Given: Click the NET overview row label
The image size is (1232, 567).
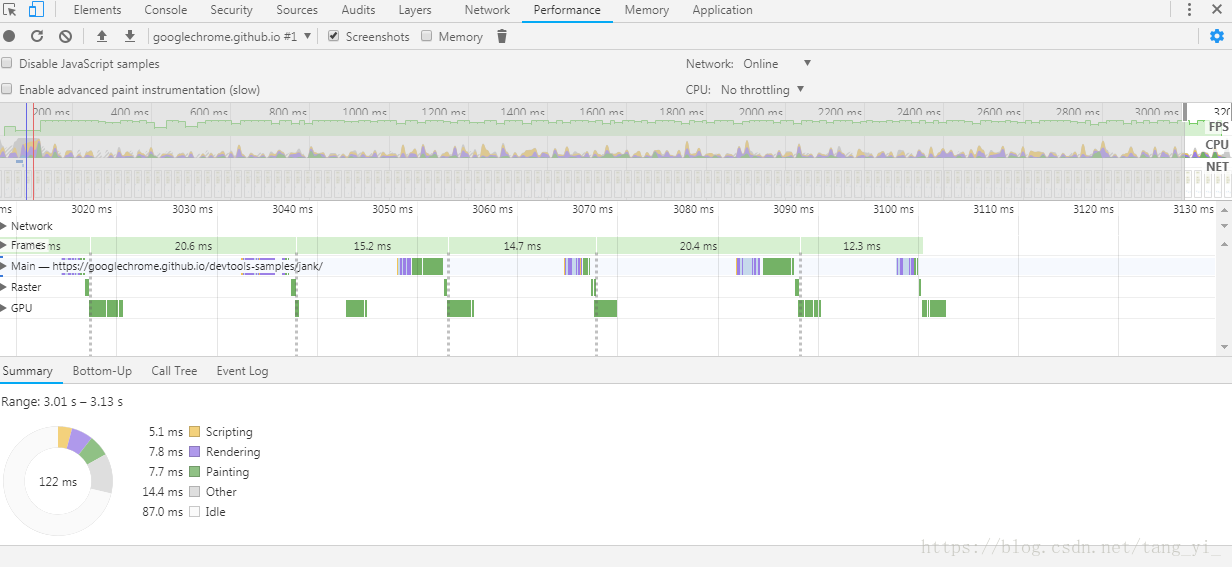Looking at the screenshot, I should (x=1217, y=166).
